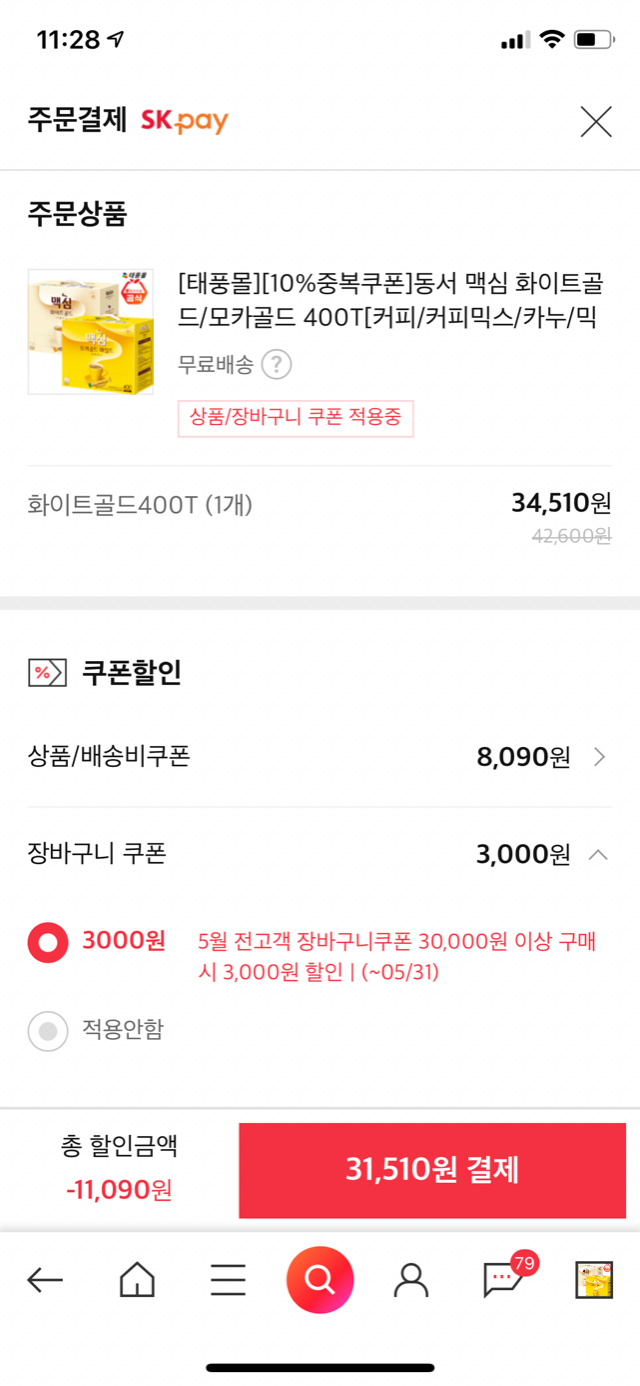This screenshot has width=640, height=1386.
Task: Tap the free shipping help question mark
Action: (x=276, y=365)
